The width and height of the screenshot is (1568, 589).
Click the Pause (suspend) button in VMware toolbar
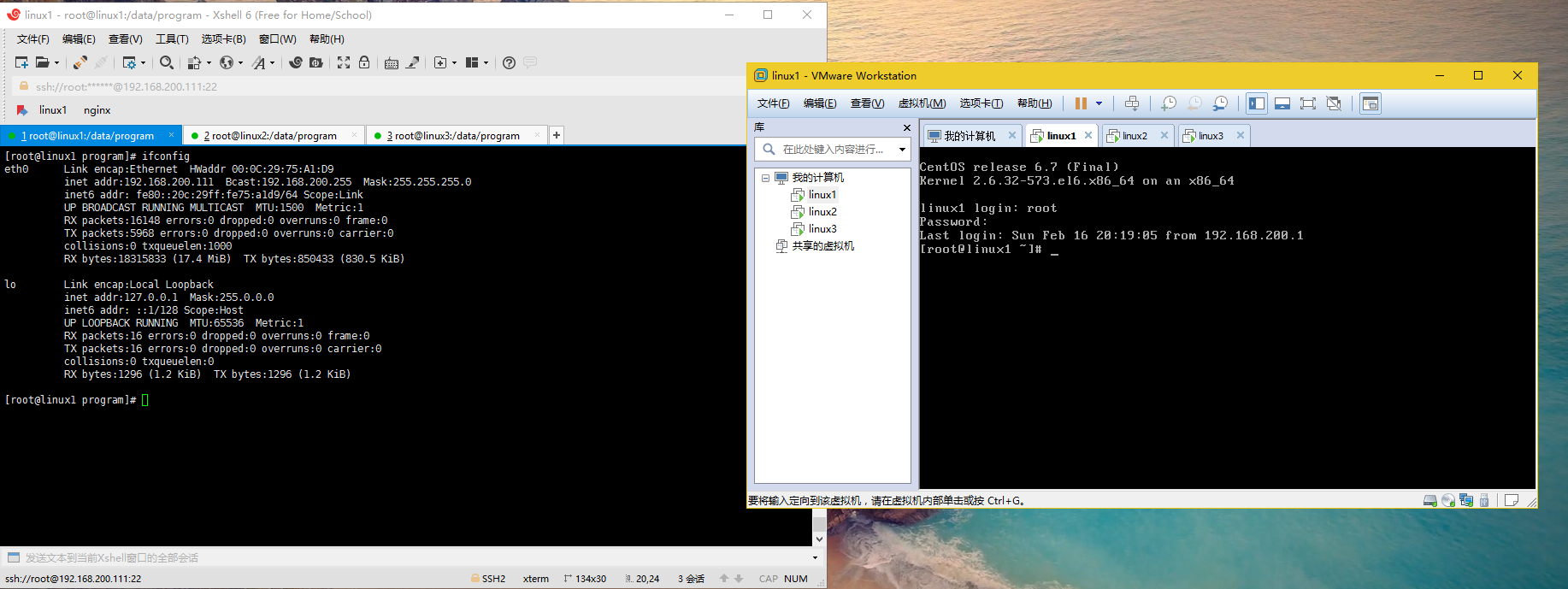pyautogui.click(x=1081, y=103)
